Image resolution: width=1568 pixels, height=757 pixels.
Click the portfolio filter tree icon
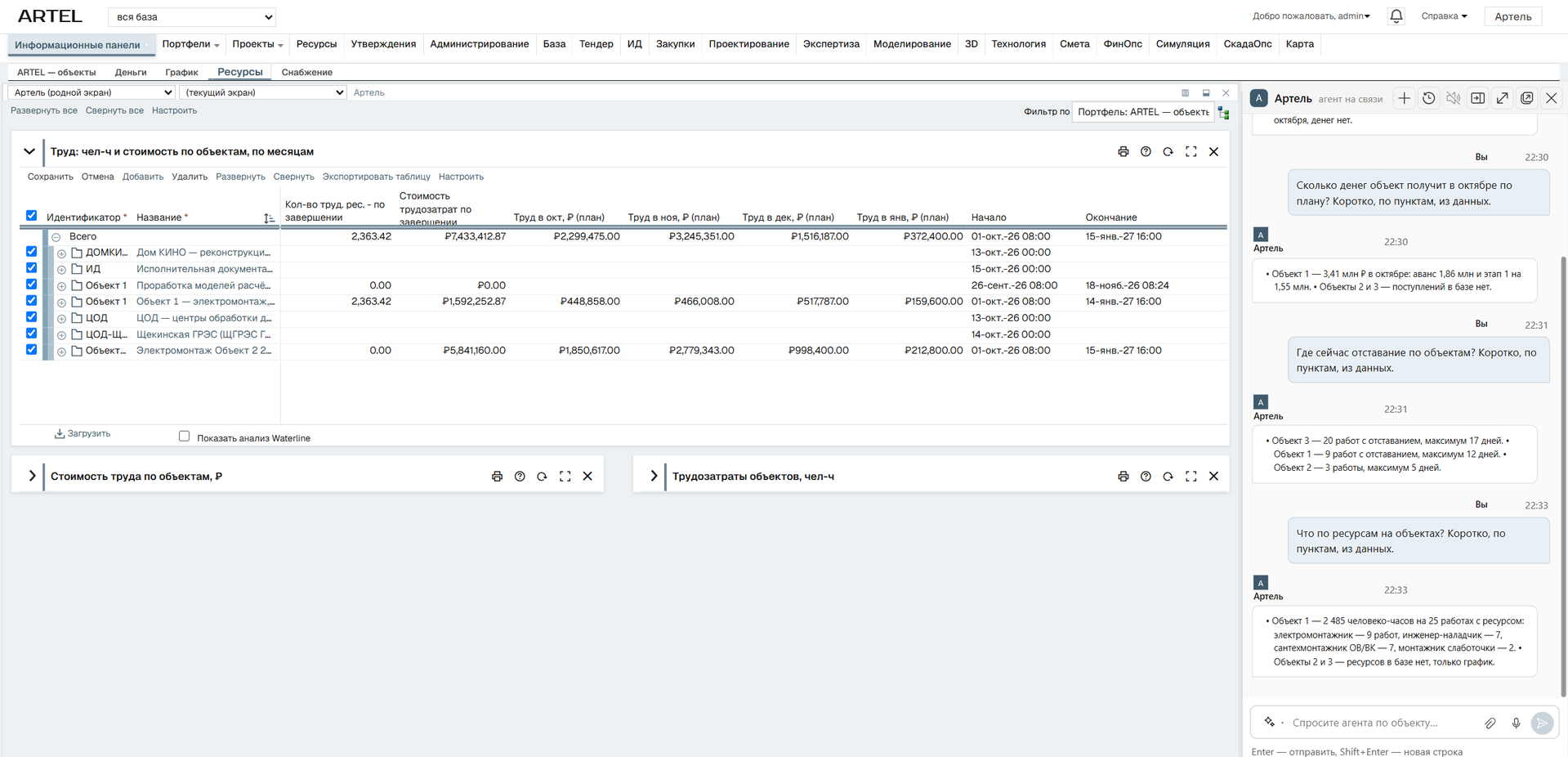(1223, 113)
